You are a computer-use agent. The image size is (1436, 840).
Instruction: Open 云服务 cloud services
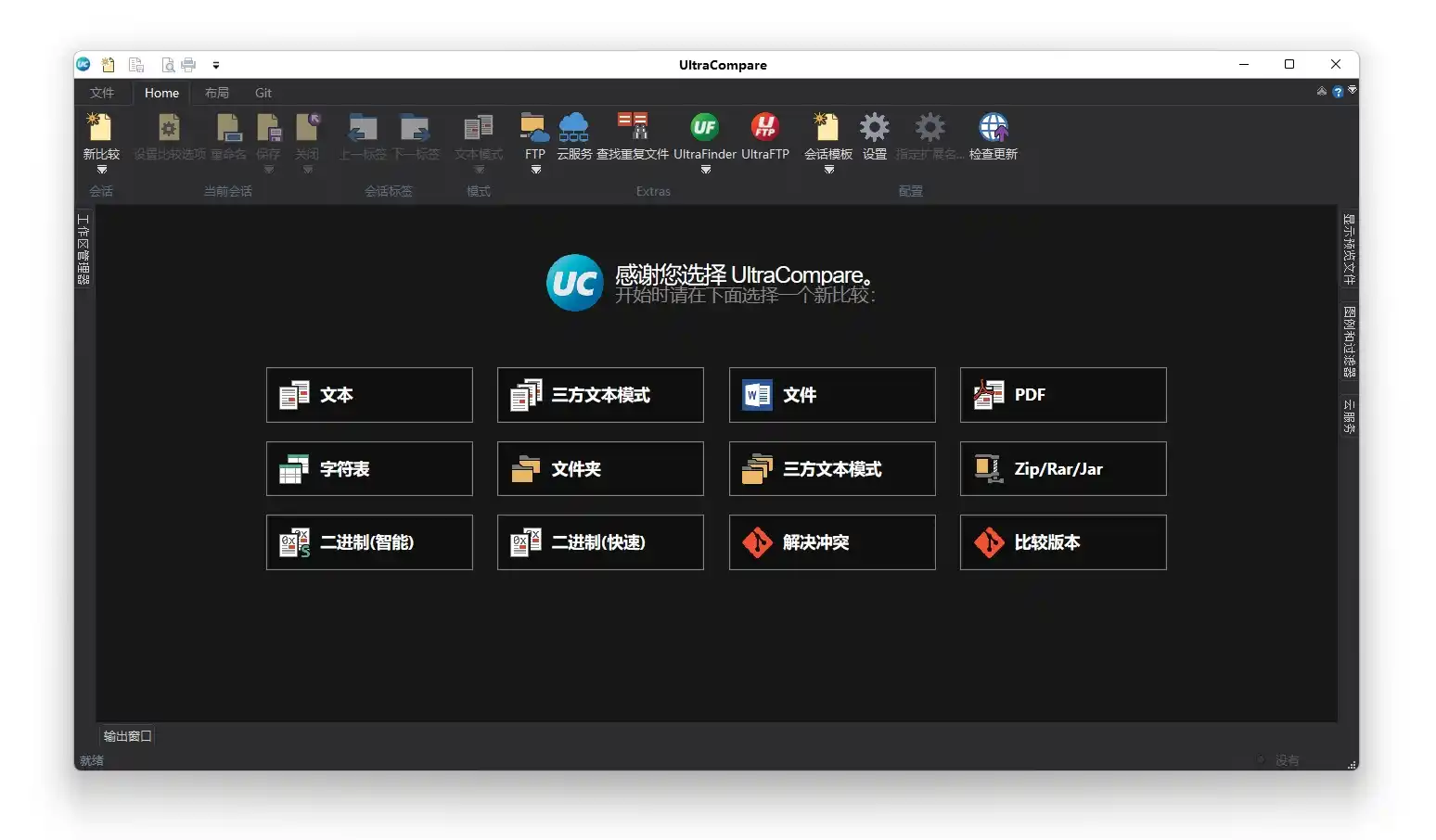tap(574, 136)
